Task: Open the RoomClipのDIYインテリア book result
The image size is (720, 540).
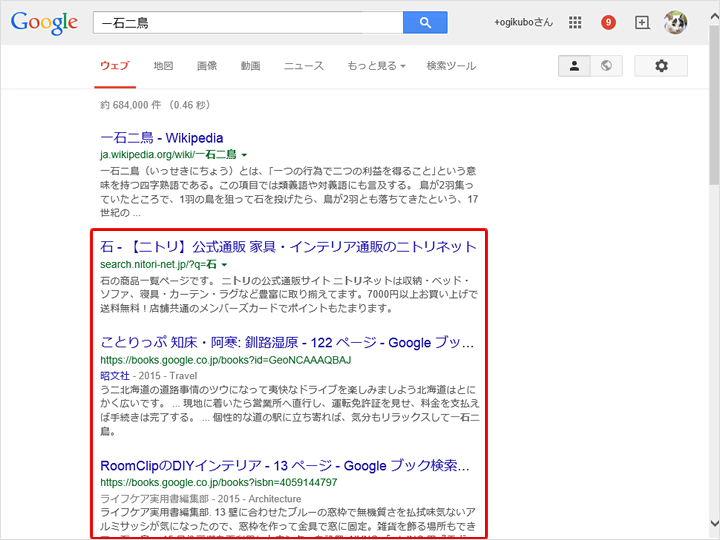Action: pos(285,466)
